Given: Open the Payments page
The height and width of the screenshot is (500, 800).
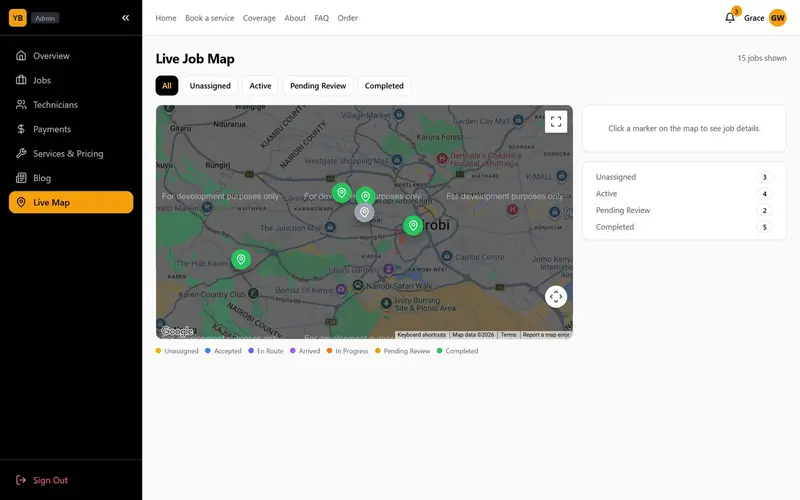Looking at the screenshot, I should [71, 129].
